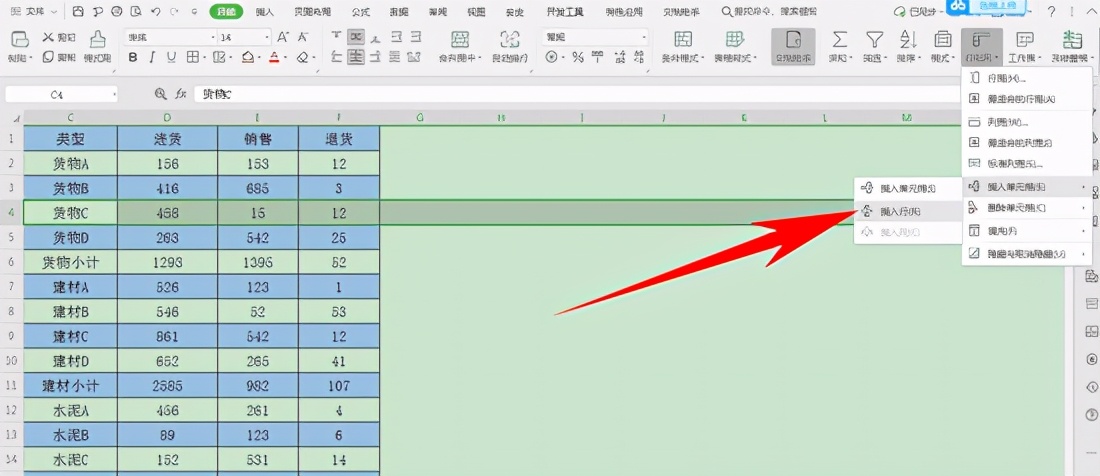Click the Save icon in quick access toolbar
Screen dimensions: 1100x476
point(79,12)
